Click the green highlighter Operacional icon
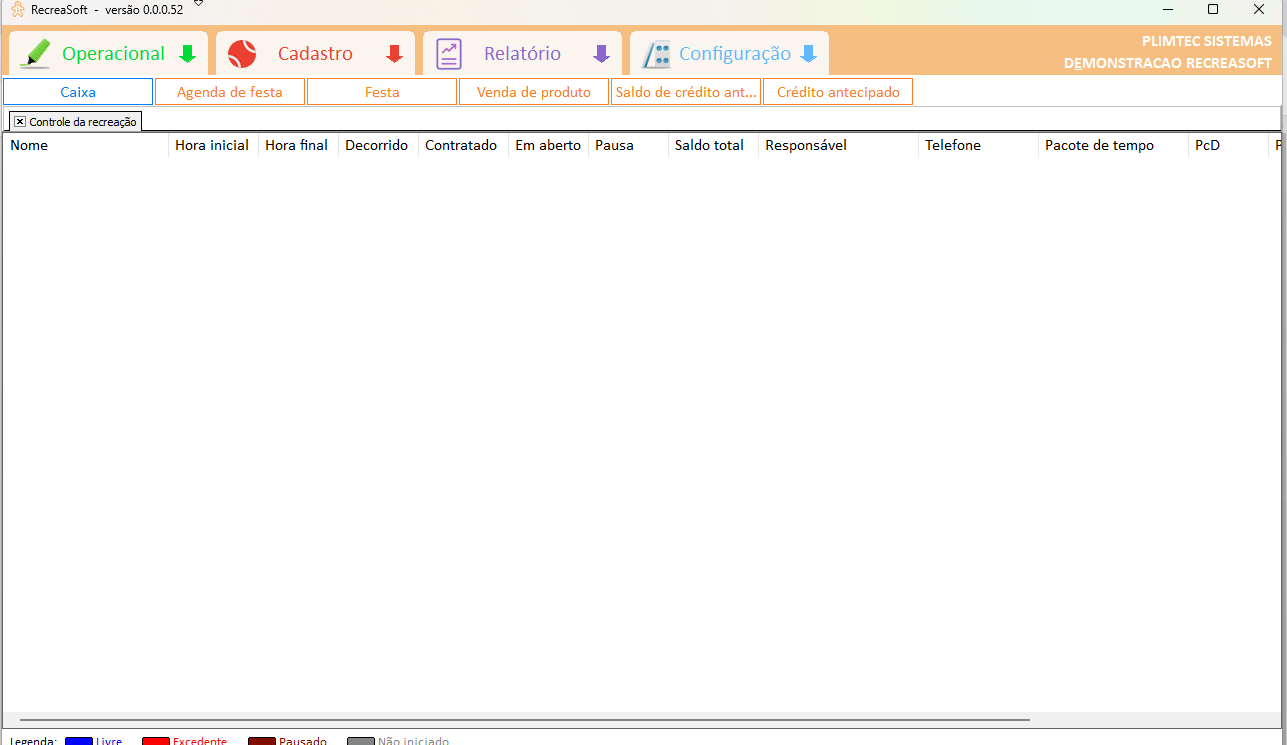The height and width of the screenshot is (745, 1287). (x=35, y=53)
